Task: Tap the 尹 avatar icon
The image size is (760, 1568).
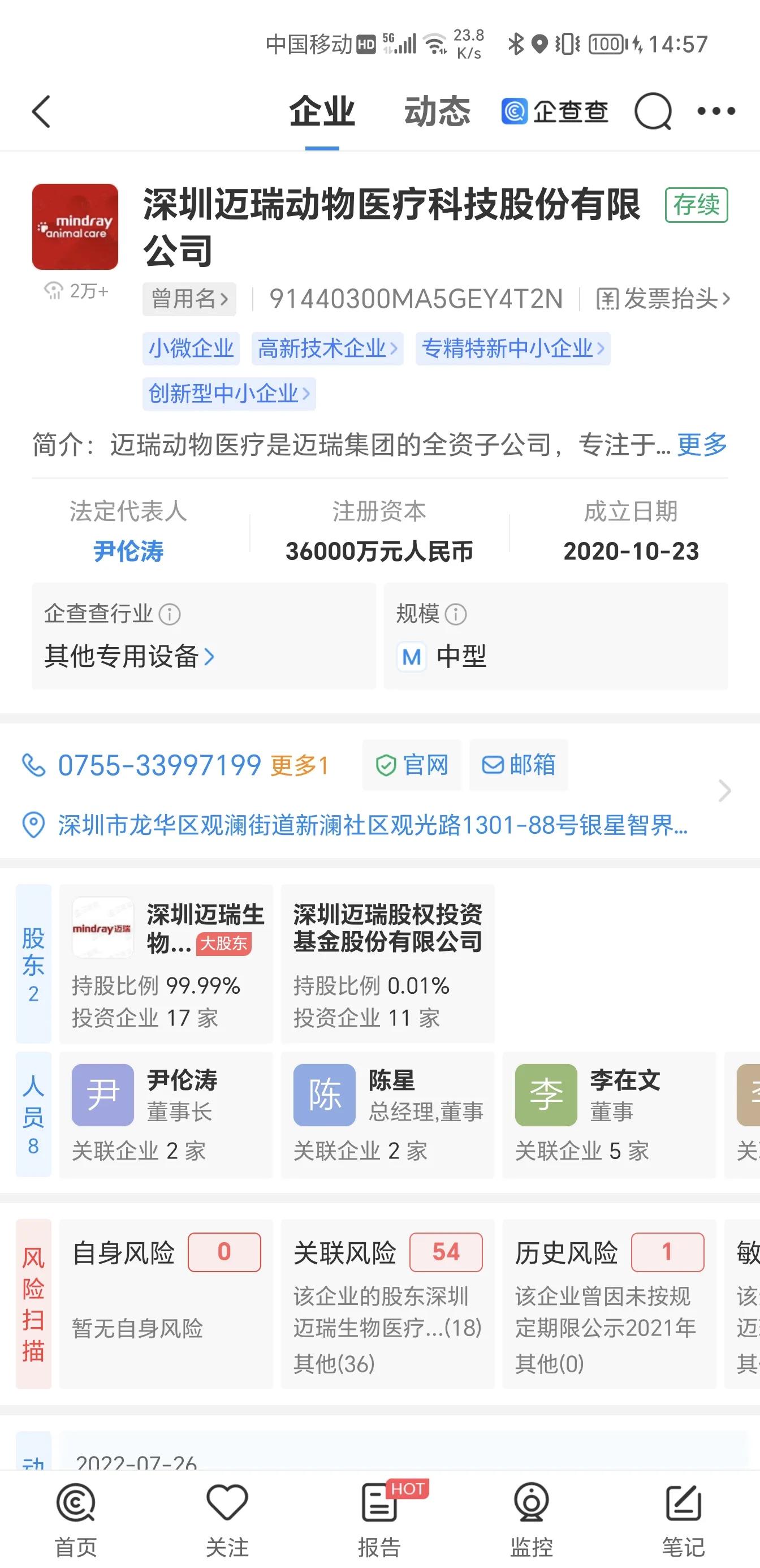Action: 103,1095
